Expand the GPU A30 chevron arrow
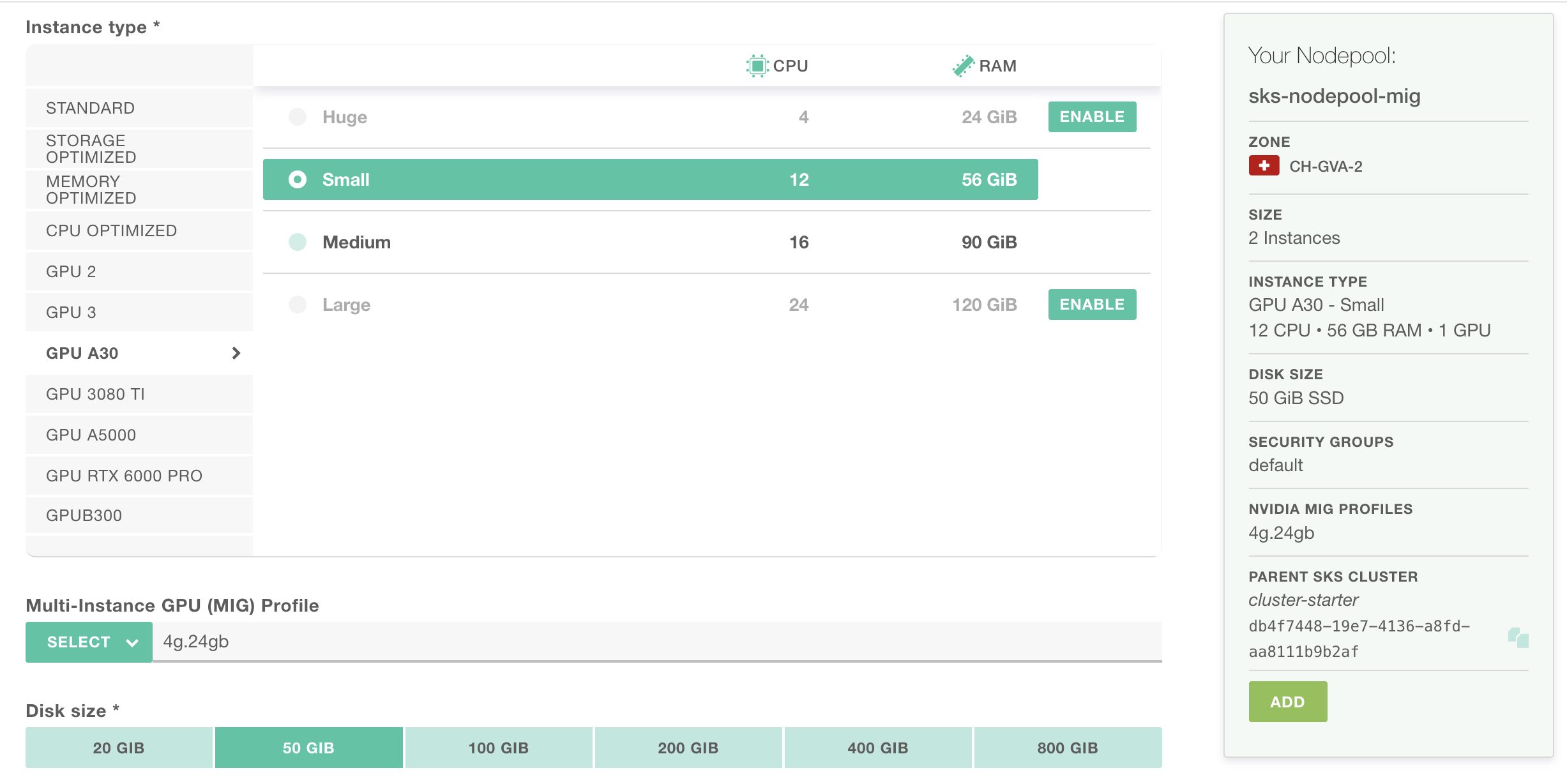 (236, 353)
